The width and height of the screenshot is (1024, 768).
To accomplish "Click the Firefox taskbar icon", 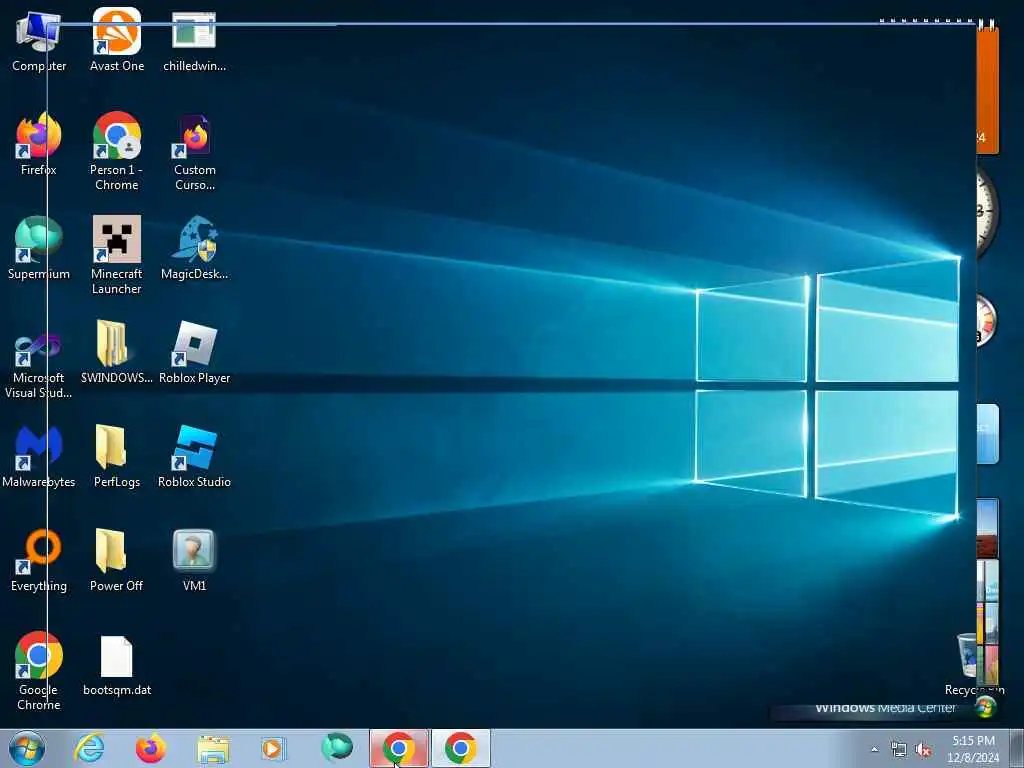I will (150, 748).
